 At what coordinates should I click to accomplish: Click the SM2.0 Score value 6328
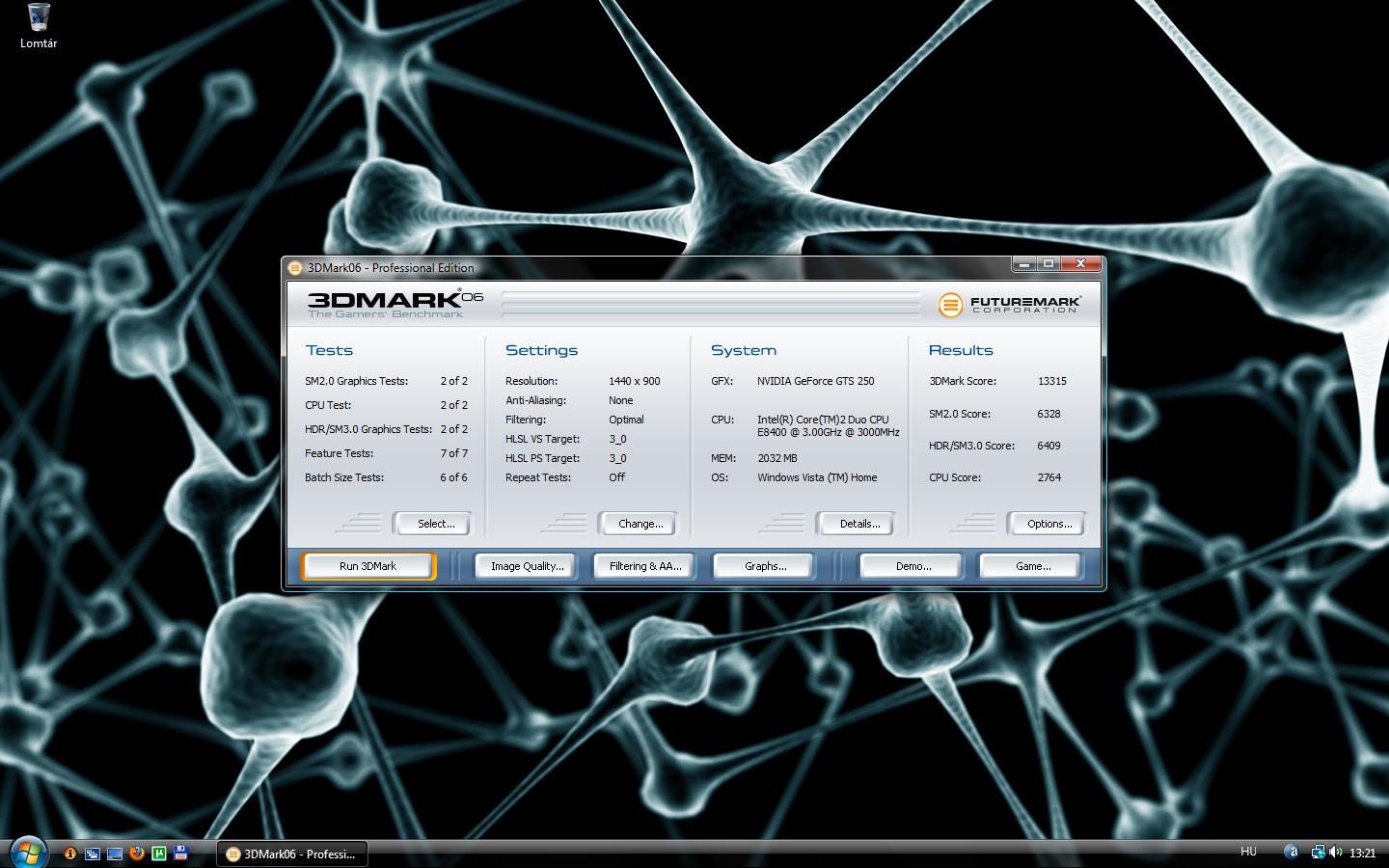[x=1049, y=414]
